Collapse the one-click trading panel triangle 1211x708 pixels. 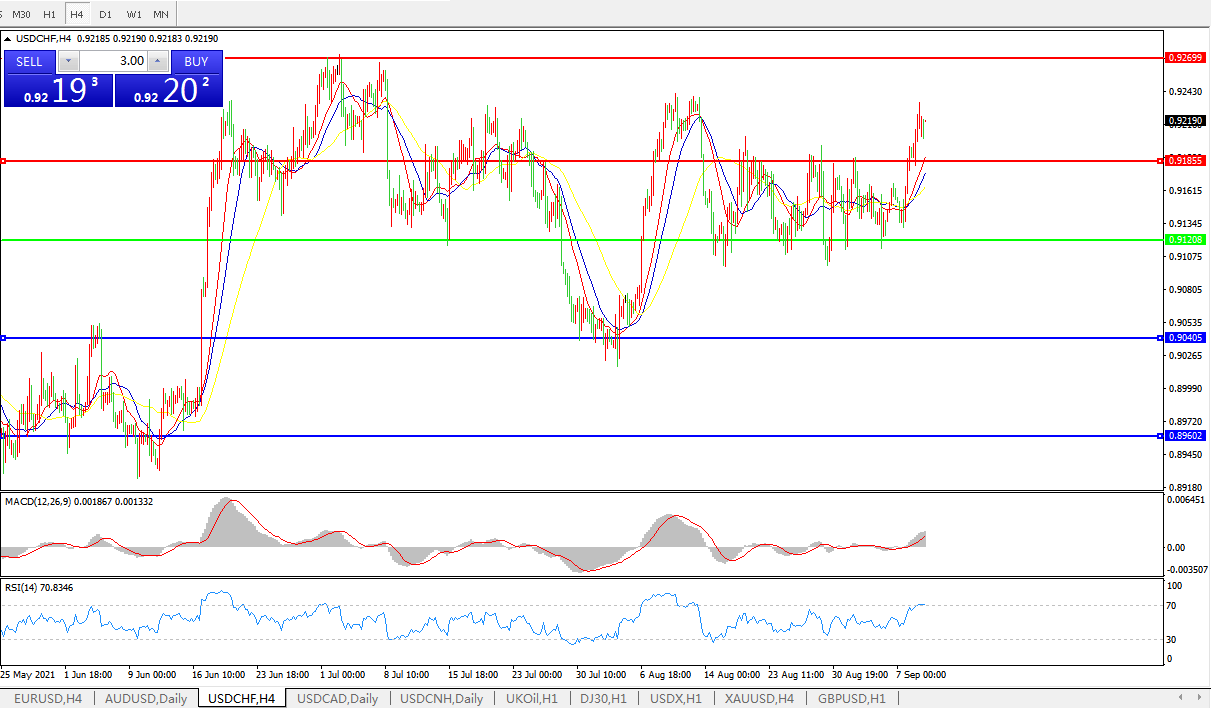point(8,39)
